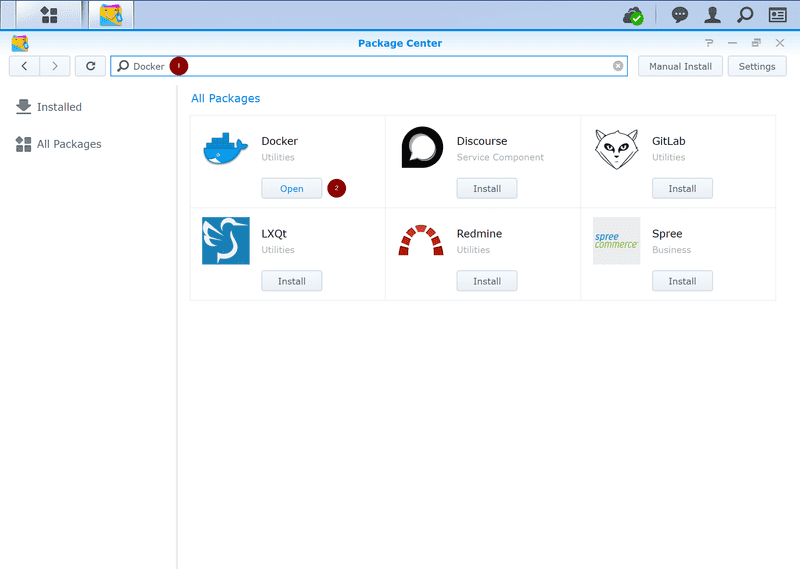
Task: Refresh the package list
Action: click(x=90, y=66)
